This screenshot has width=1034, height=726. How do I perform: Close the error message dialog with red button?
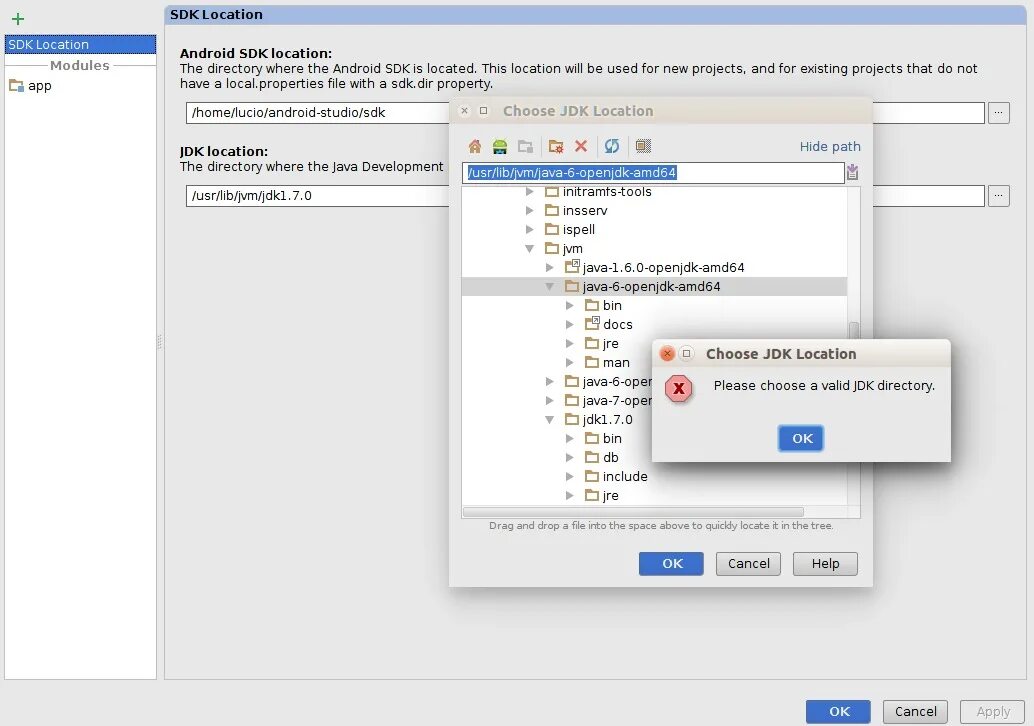tap(667, 353)
